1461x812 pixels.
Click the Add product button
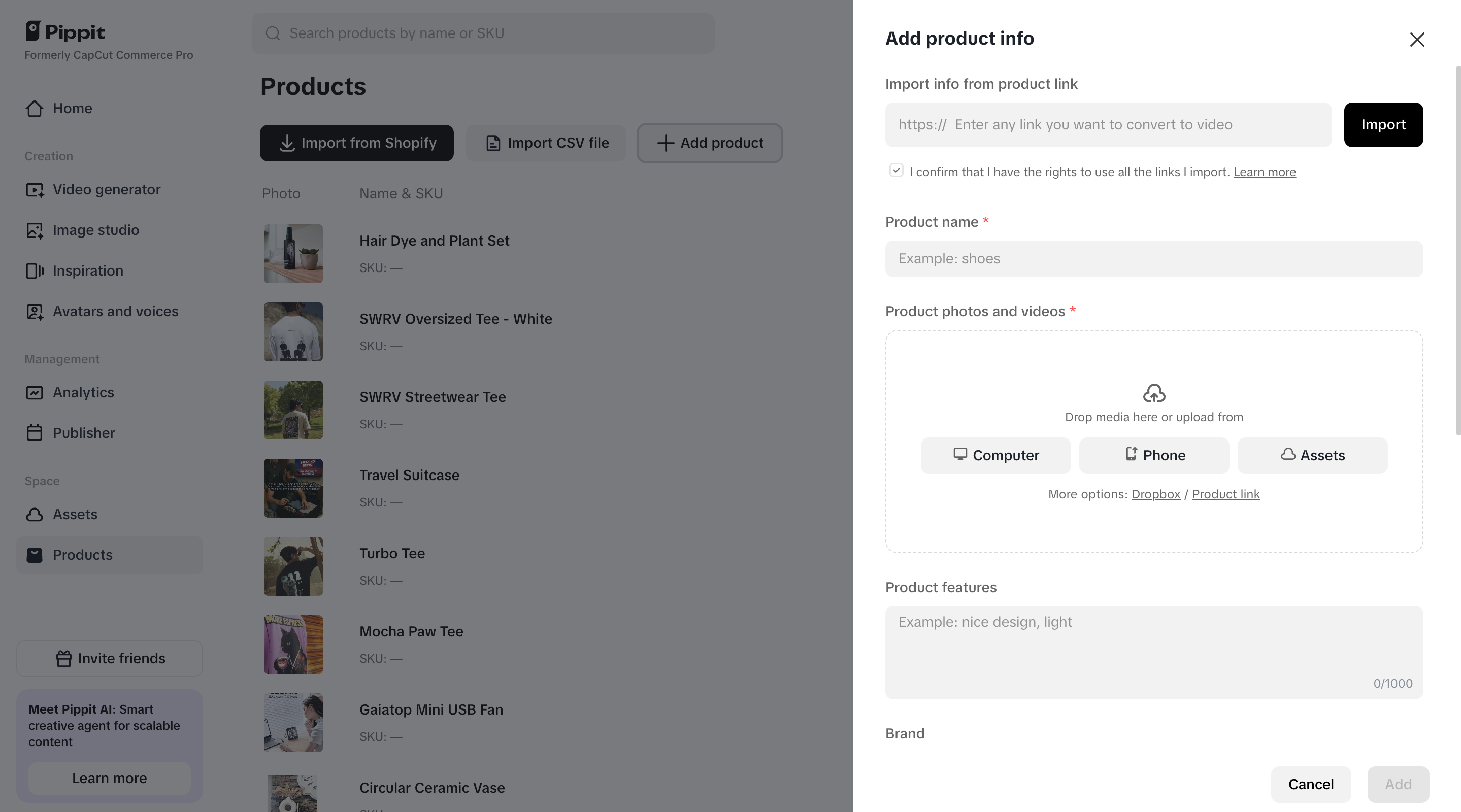(709, 143)
